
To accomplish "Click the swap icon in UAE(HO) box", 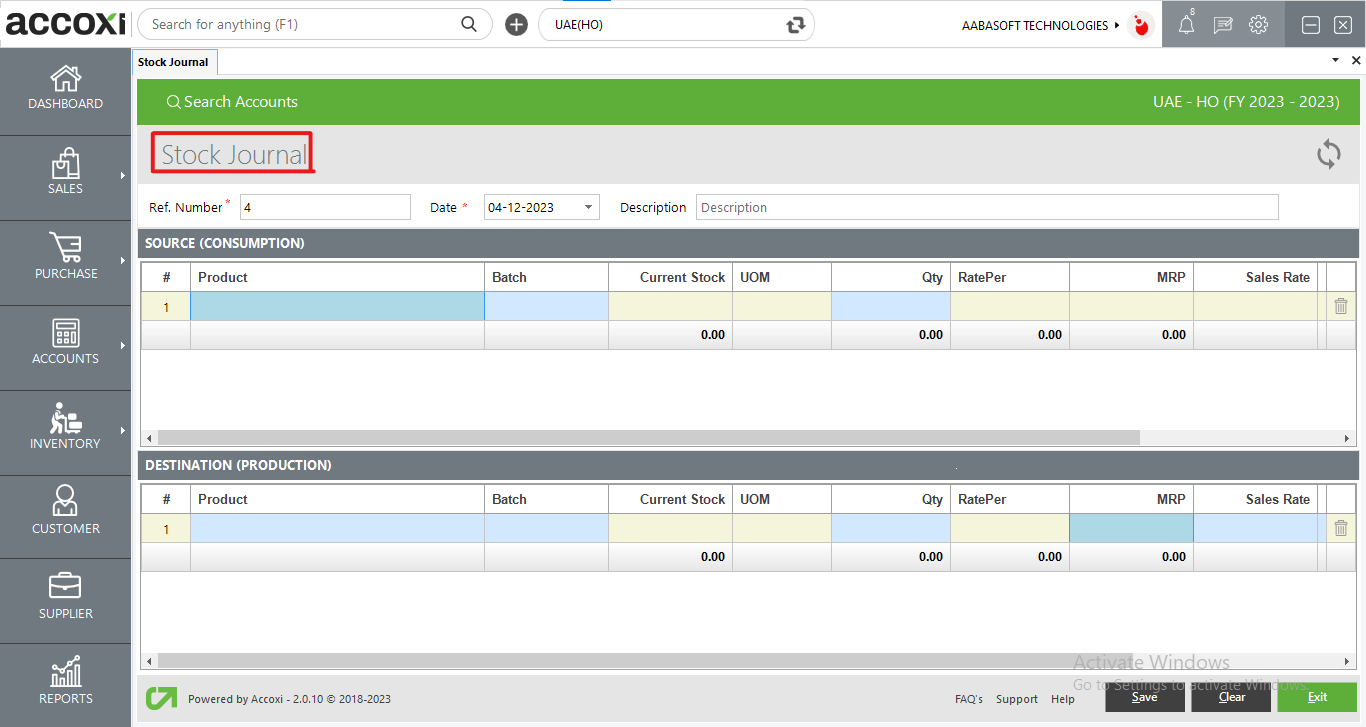I will point(796,25).
